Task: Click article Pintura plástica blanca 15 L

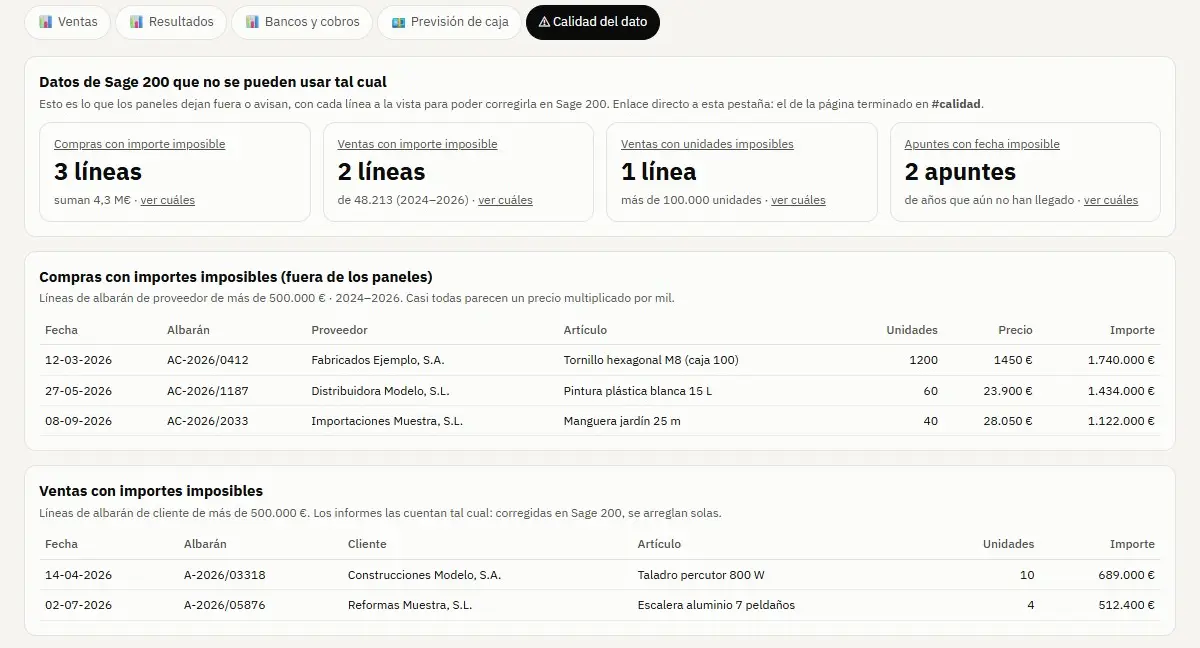Action: [x=638, y=391]
